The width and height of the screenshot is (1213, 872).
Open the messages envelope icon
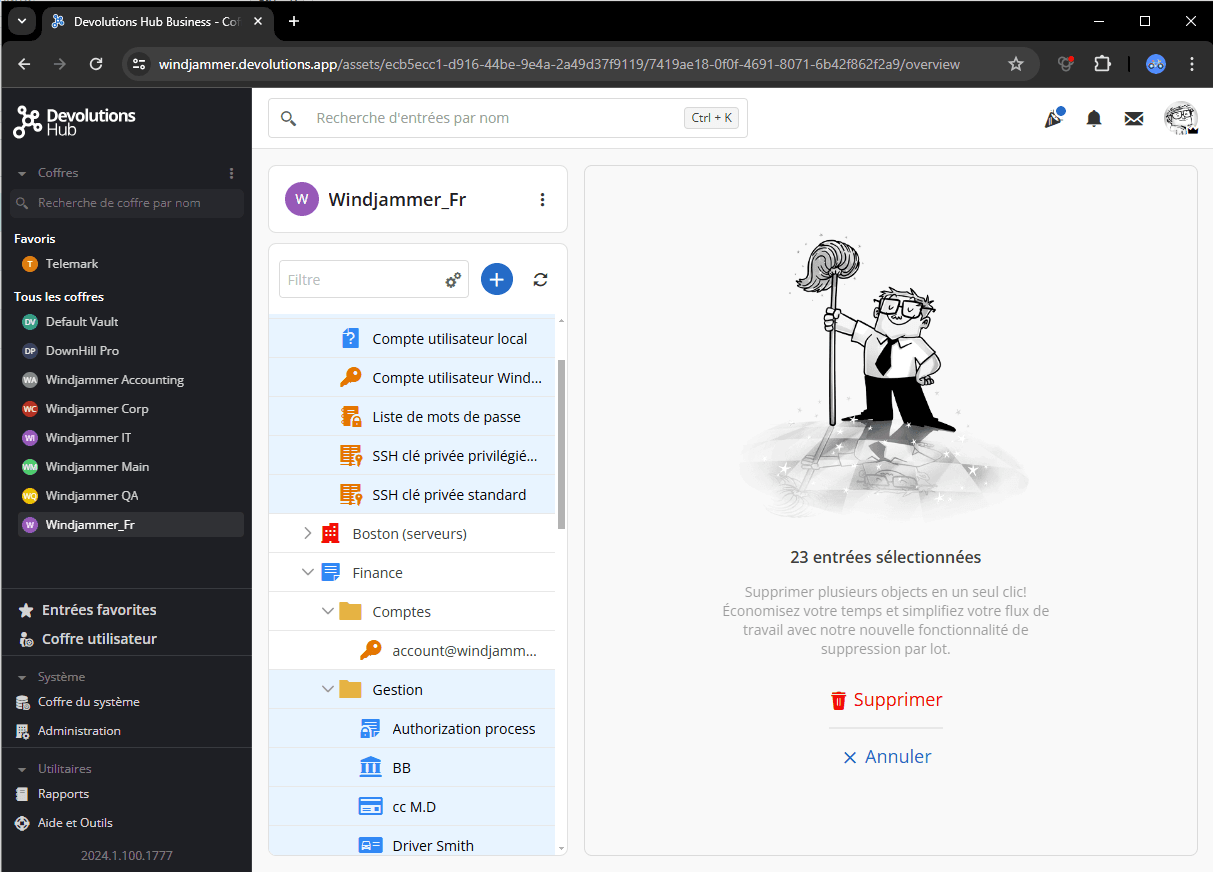click(1133, 119)
